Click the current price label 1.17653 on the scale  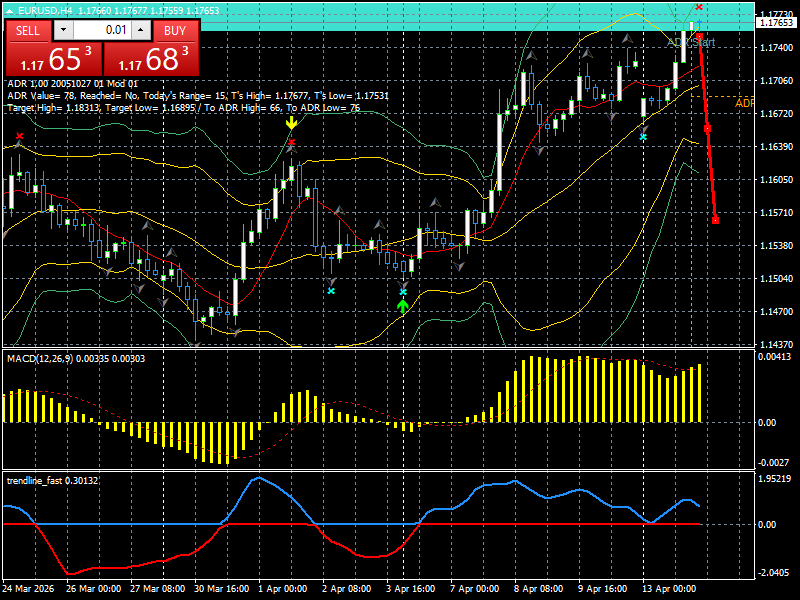[x=777, y=23]
